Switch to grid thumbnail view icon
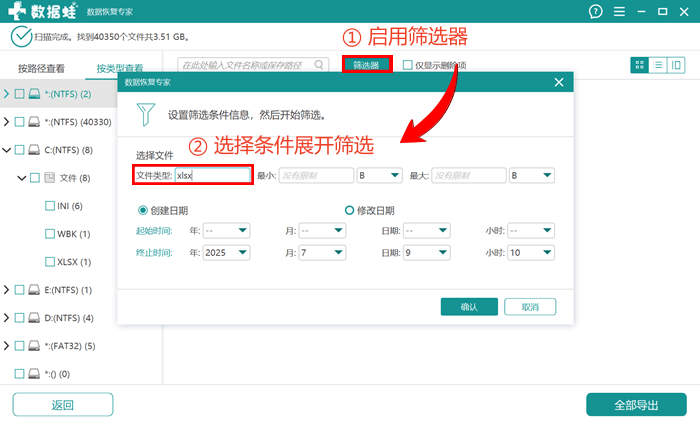The image size is (700, 428). tap(639, 65)
